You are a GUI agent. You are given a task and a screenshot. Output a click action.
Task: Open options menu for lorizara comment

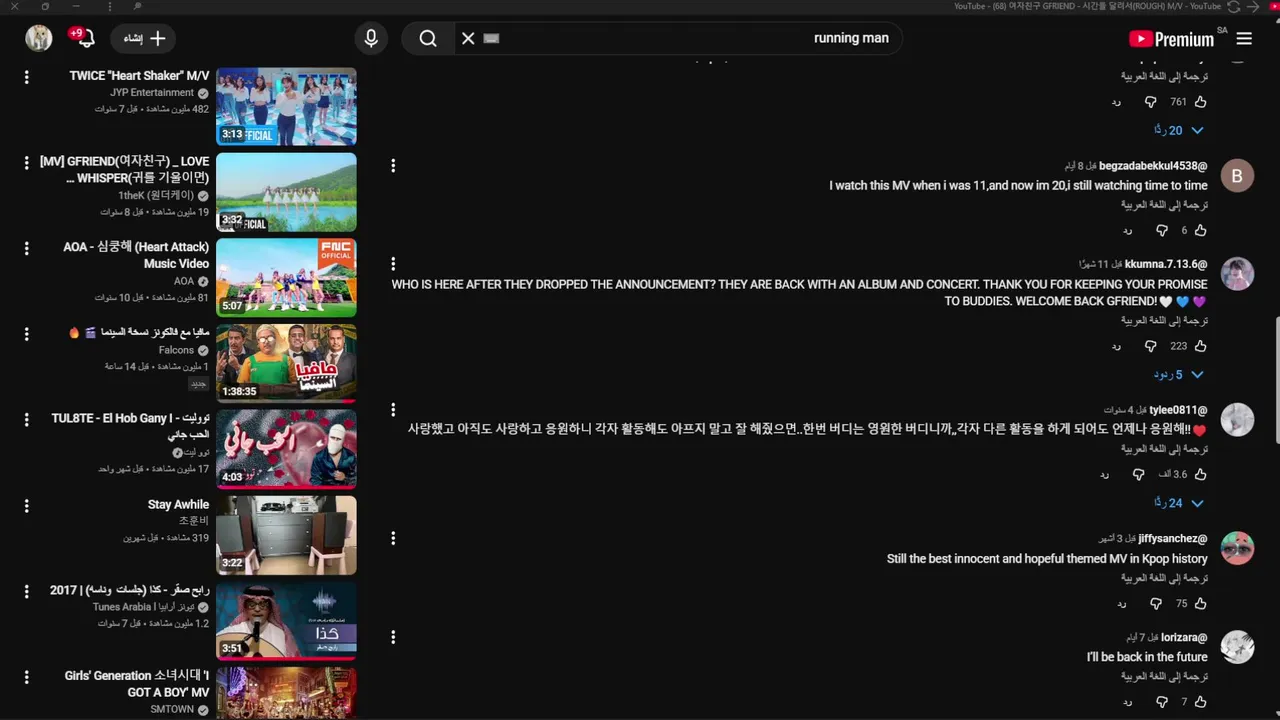pos(393,637)
